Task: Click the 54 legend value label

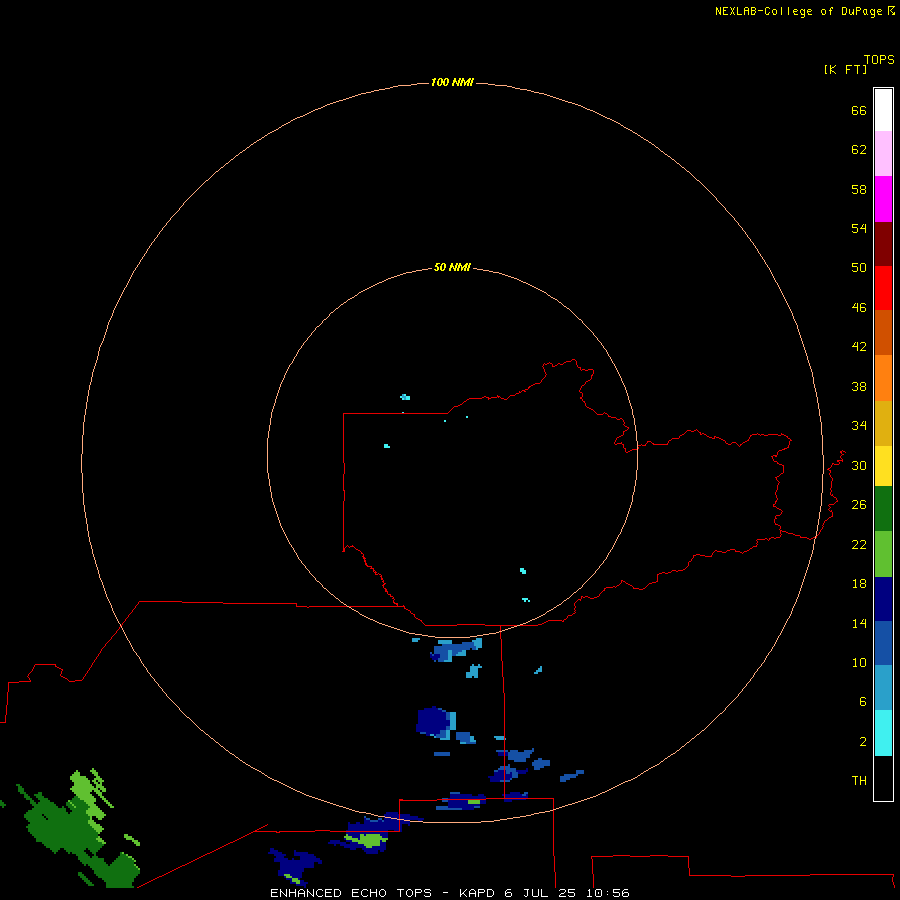Action: (859, 228)
